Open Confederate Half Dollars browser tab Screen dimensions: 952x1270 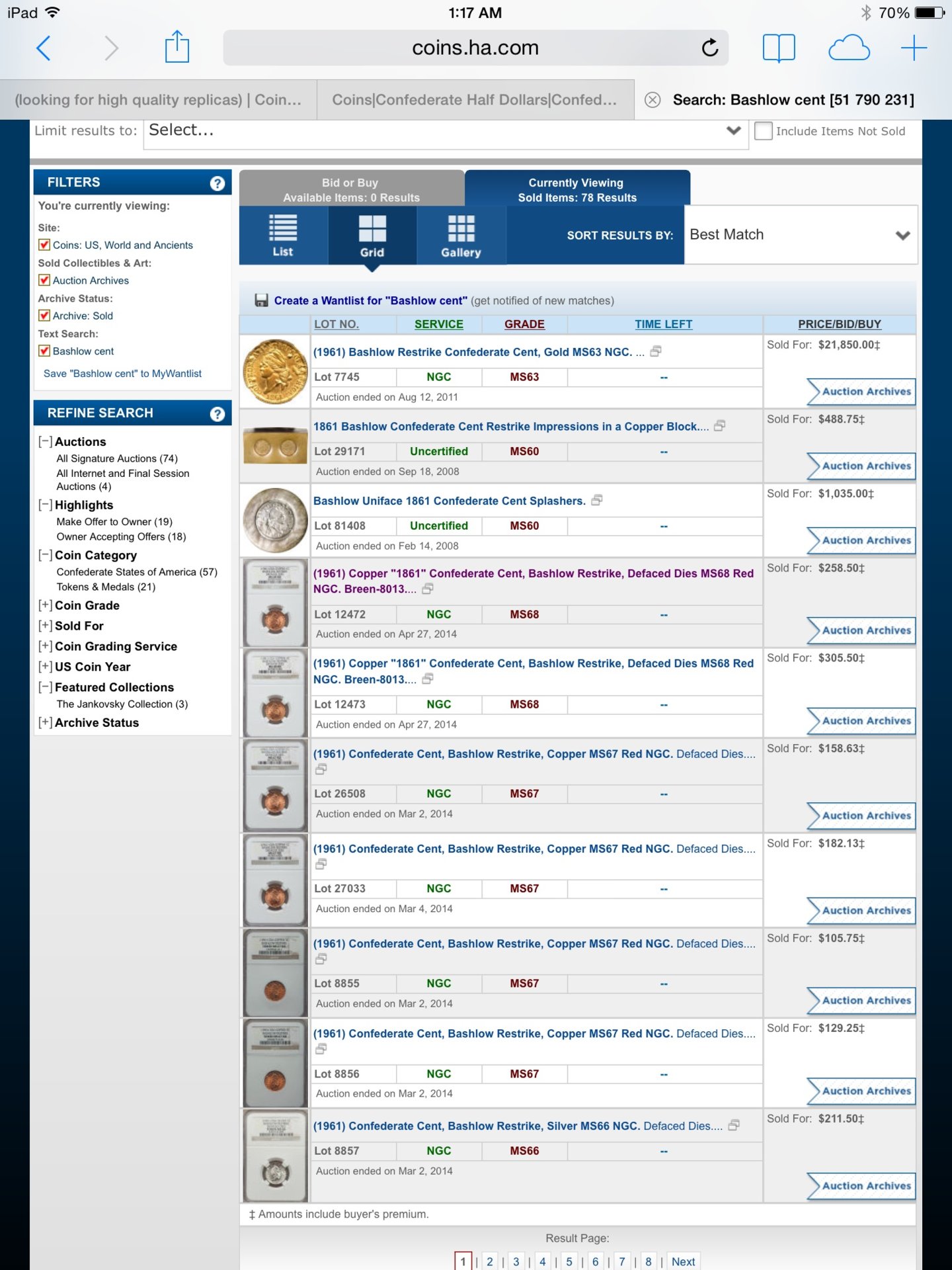(474, 100)
